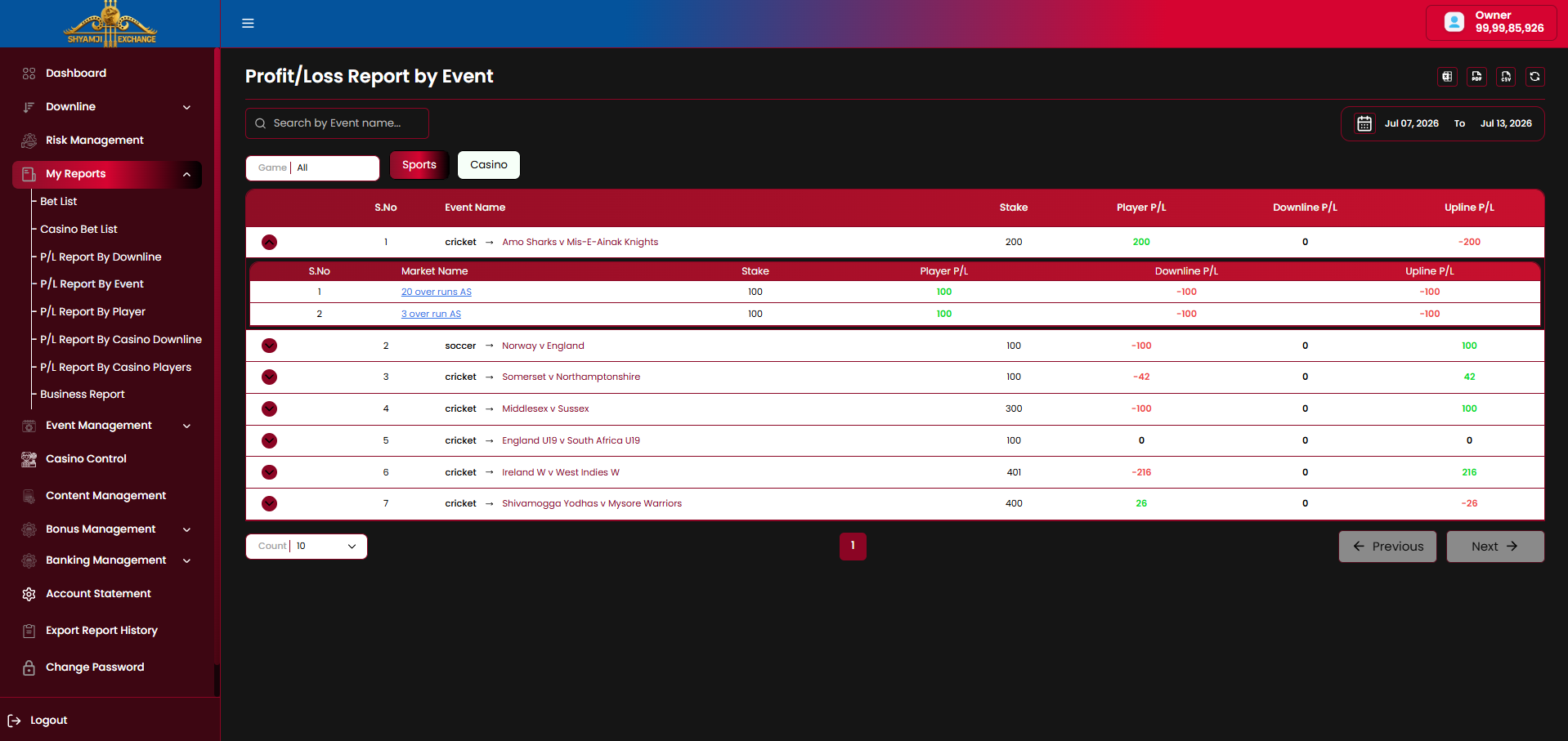Expand the Downline menu chevron
The height and width of the screenshot is (741, 1568).
(x=186, y=107)
